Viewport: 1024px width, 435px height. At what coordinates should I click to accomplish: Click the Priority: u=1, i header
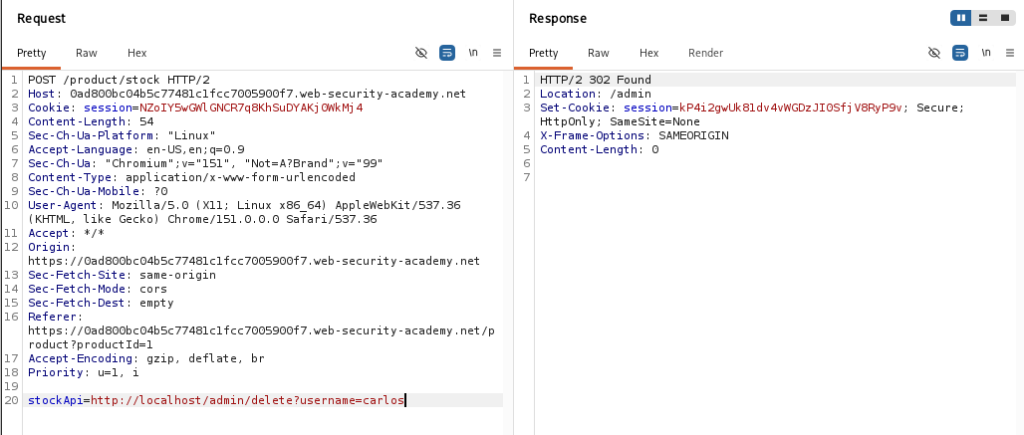(x=84, y=372)
